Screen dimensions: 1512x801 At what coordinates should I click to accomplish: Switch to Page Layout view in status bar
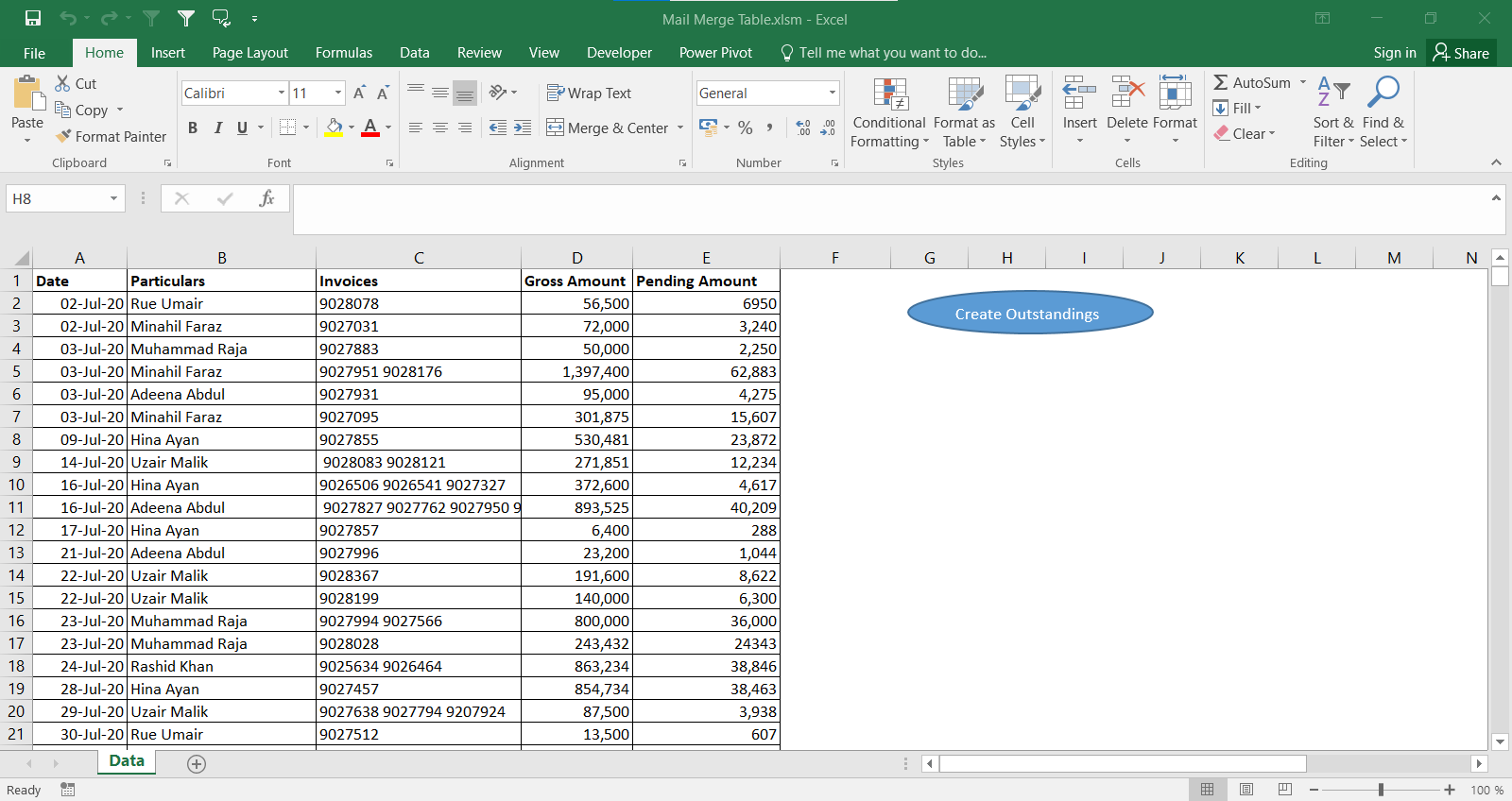pos(1246,790)
